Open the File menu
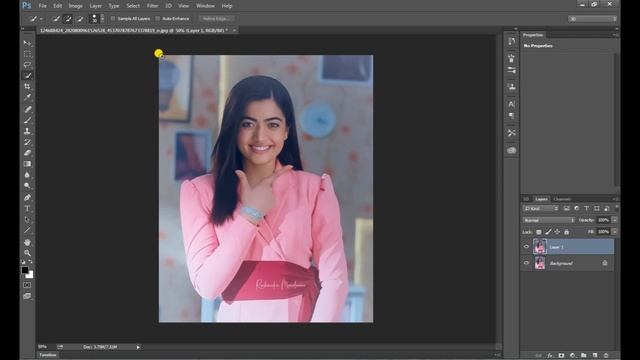Screen dimensions: 640x360 tap(42, 6)
